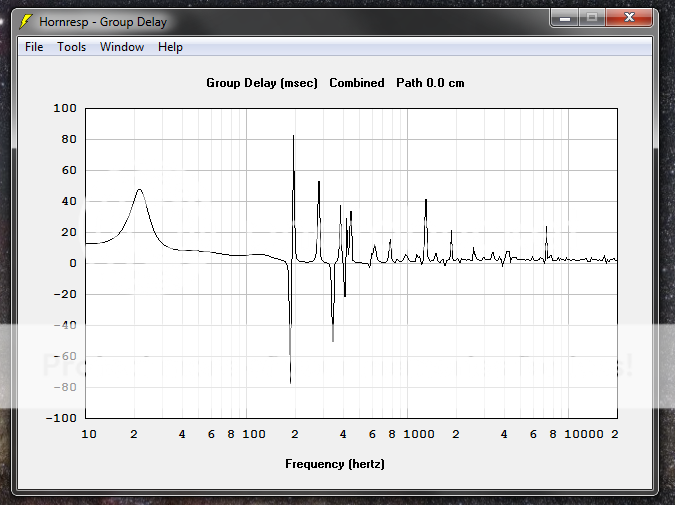Click the tallest spike tip near 200 Hz
The width and height of the screenshot is (675, 505).
[293, 136]
